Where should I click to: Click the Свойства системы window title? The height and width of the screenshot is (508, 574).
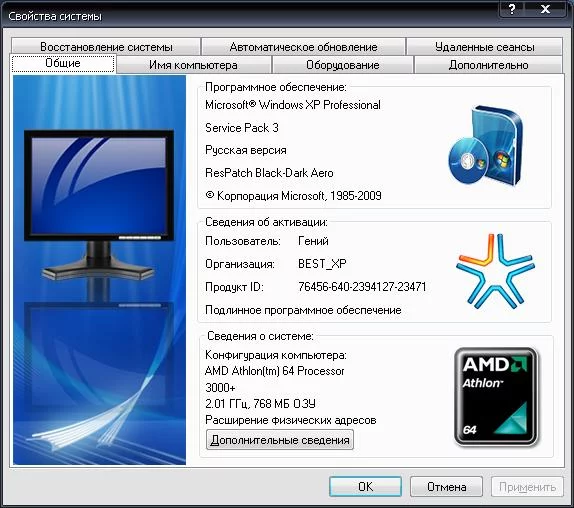[x=55, y=16]
